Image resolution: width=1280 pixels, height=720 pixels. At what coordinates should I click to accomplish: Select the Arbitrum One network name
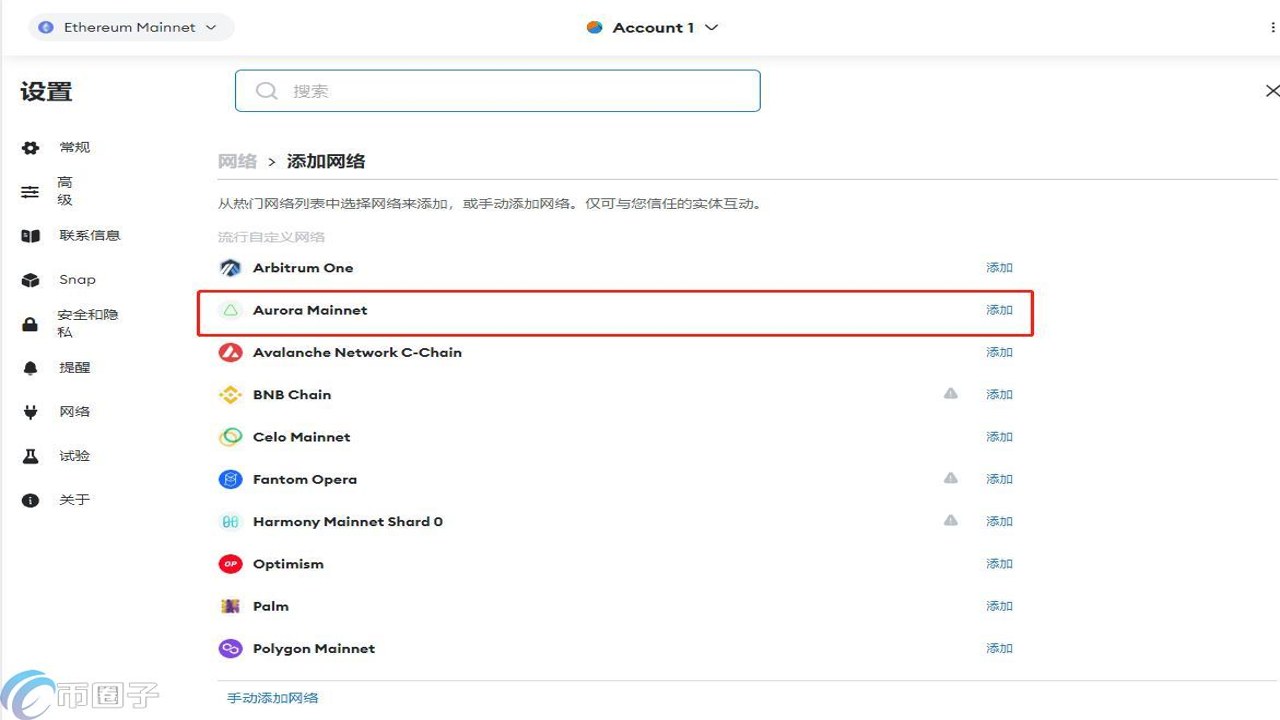coord(303,268)
